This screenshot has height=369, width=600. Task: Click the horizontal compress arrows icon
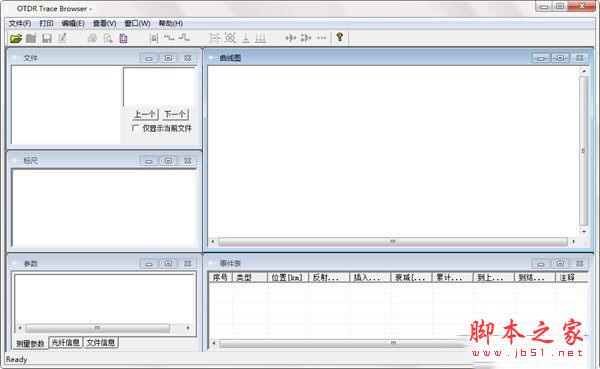291,38
